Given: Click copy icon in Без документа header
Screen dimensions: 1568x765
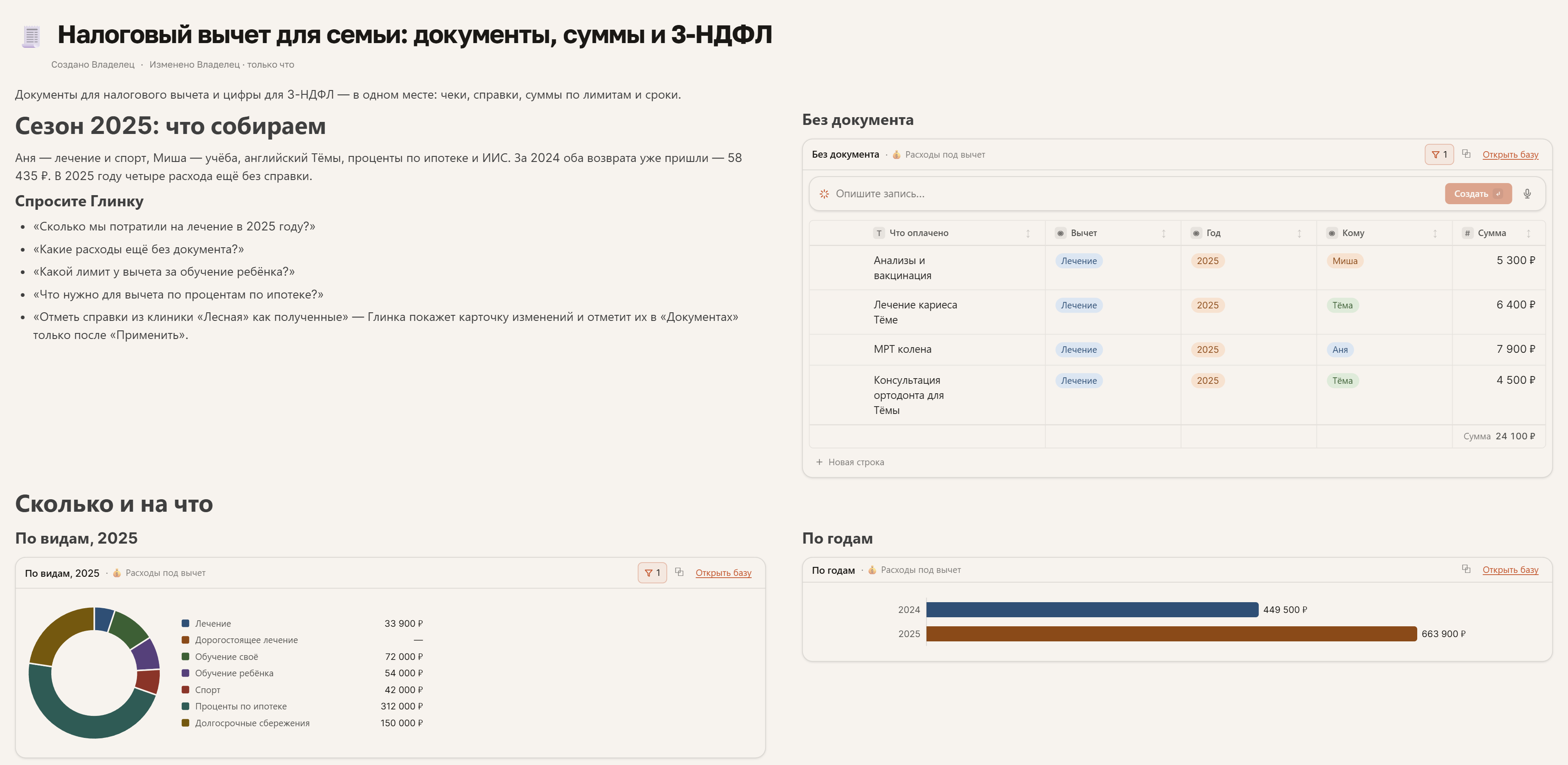Looking at the screenshot, I should pyautogui.click(x=1466, y=154).
